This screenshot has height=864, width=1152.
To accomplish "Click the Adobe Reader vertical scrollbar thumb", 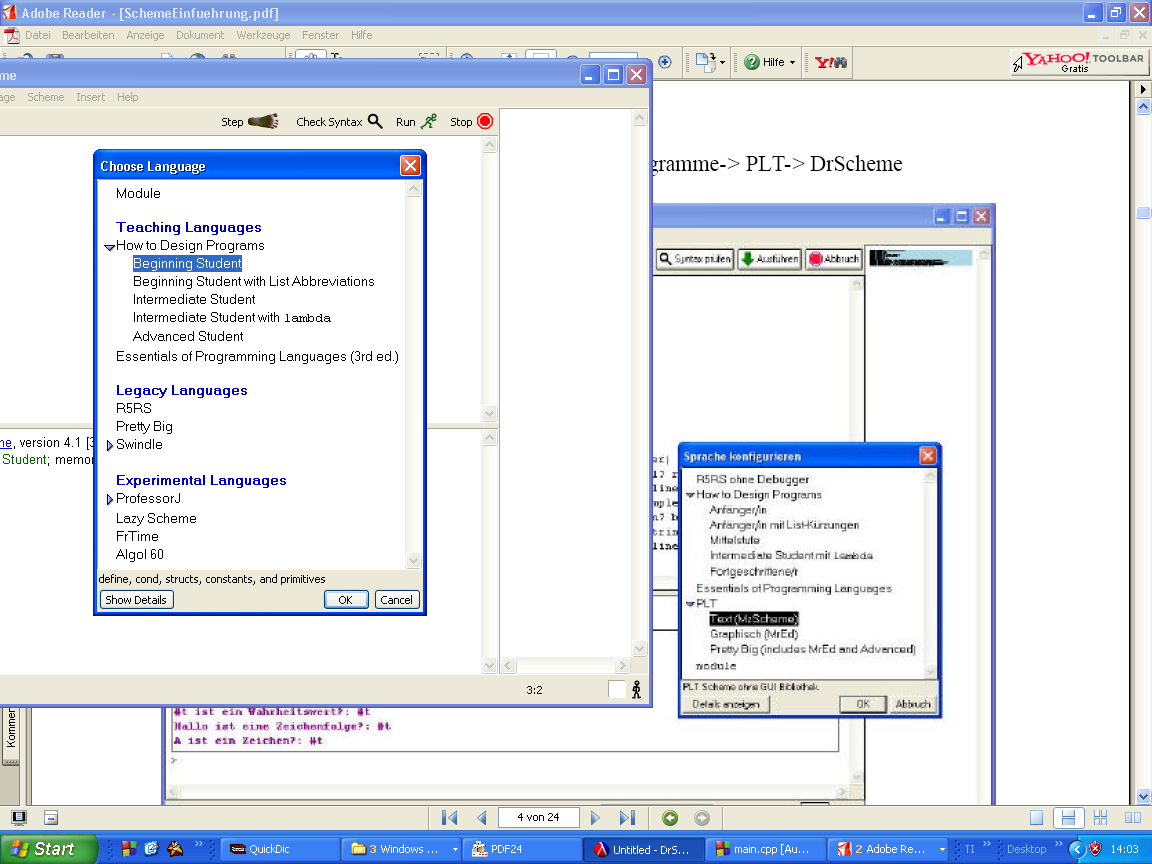I will [1143, 212].
